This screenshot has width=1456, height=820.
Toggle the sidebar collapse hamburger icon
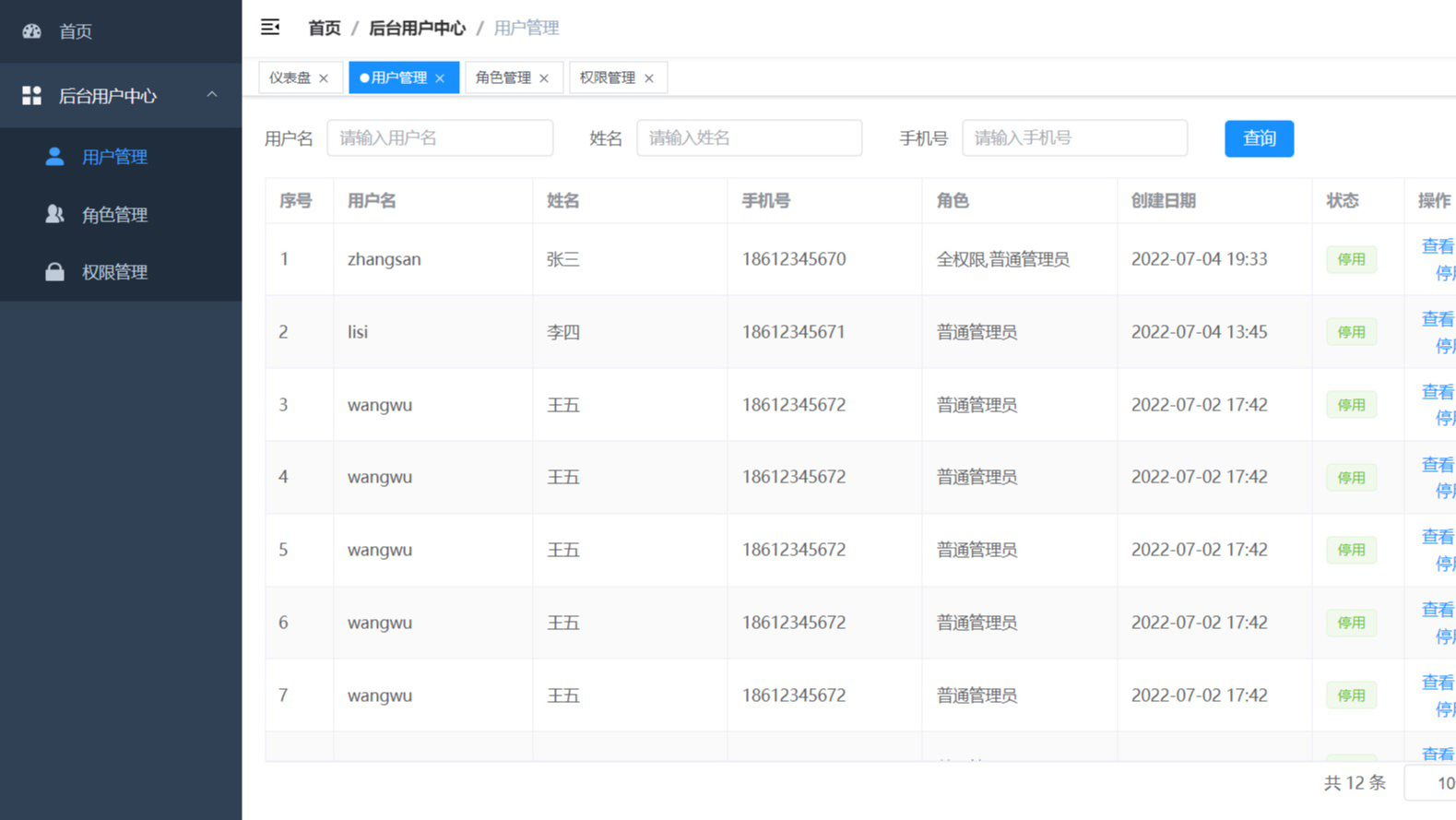pos(270,28)
